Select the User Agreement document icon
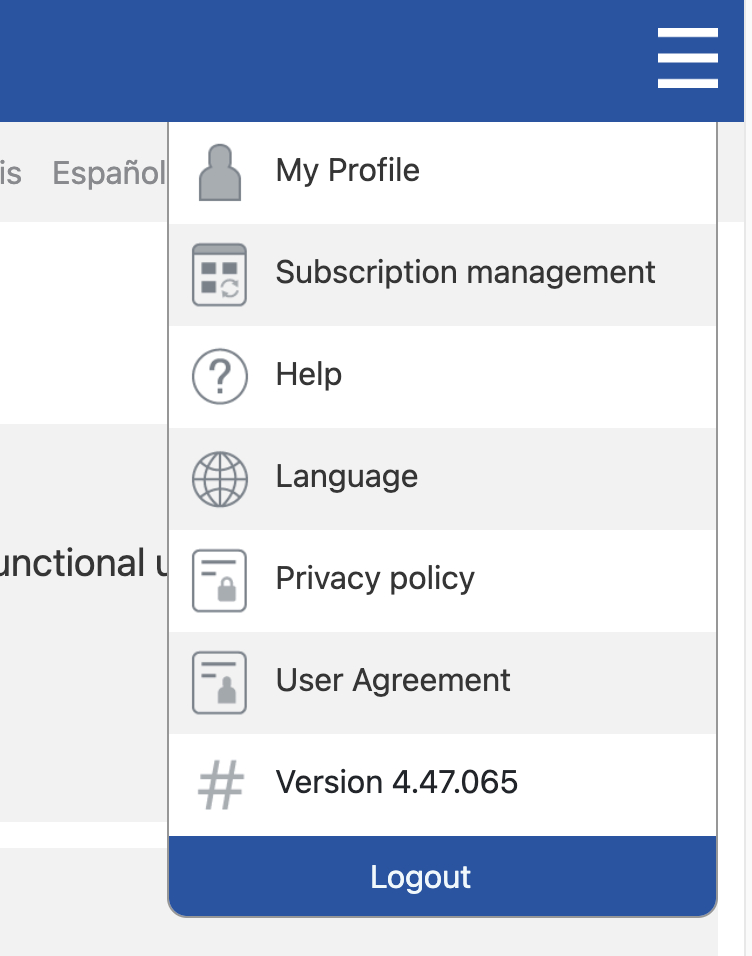752x956 pixels. click(x=218, y=682)
